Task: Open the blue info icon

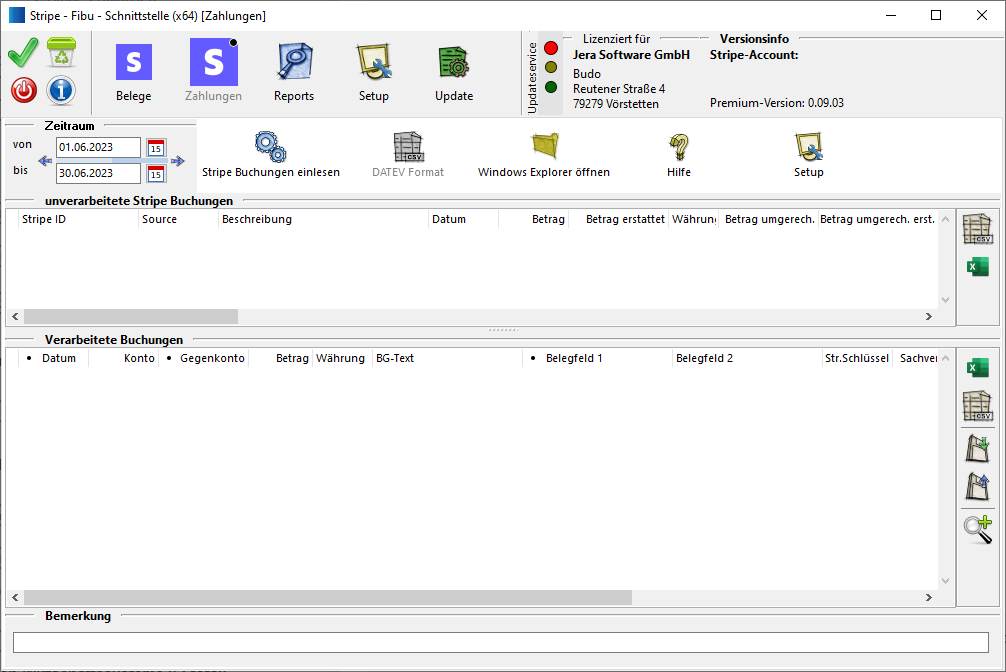Action: pos(62,90)
